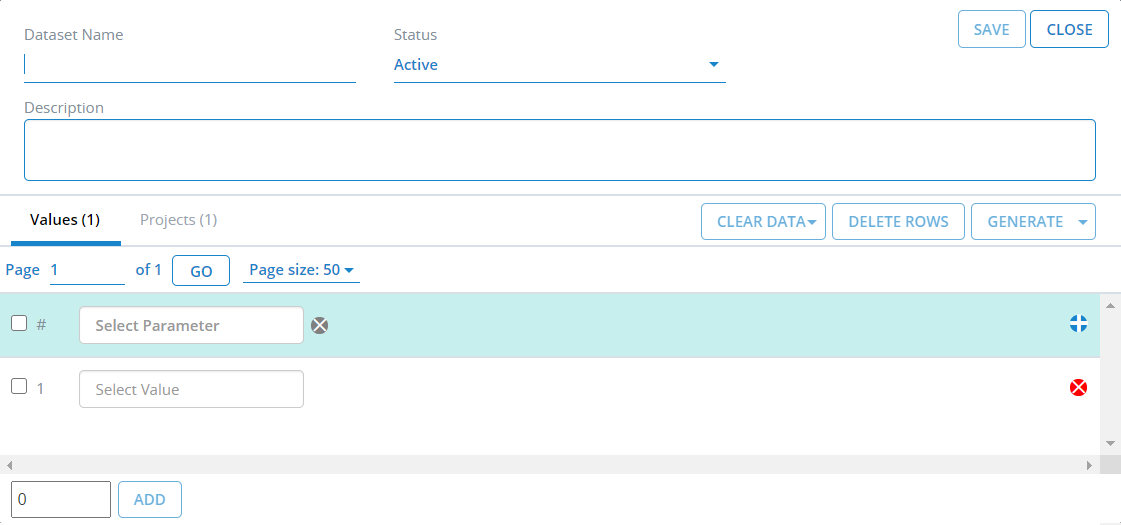Click the Go page button
1121x525 pixels.
(x=201, y=271)
